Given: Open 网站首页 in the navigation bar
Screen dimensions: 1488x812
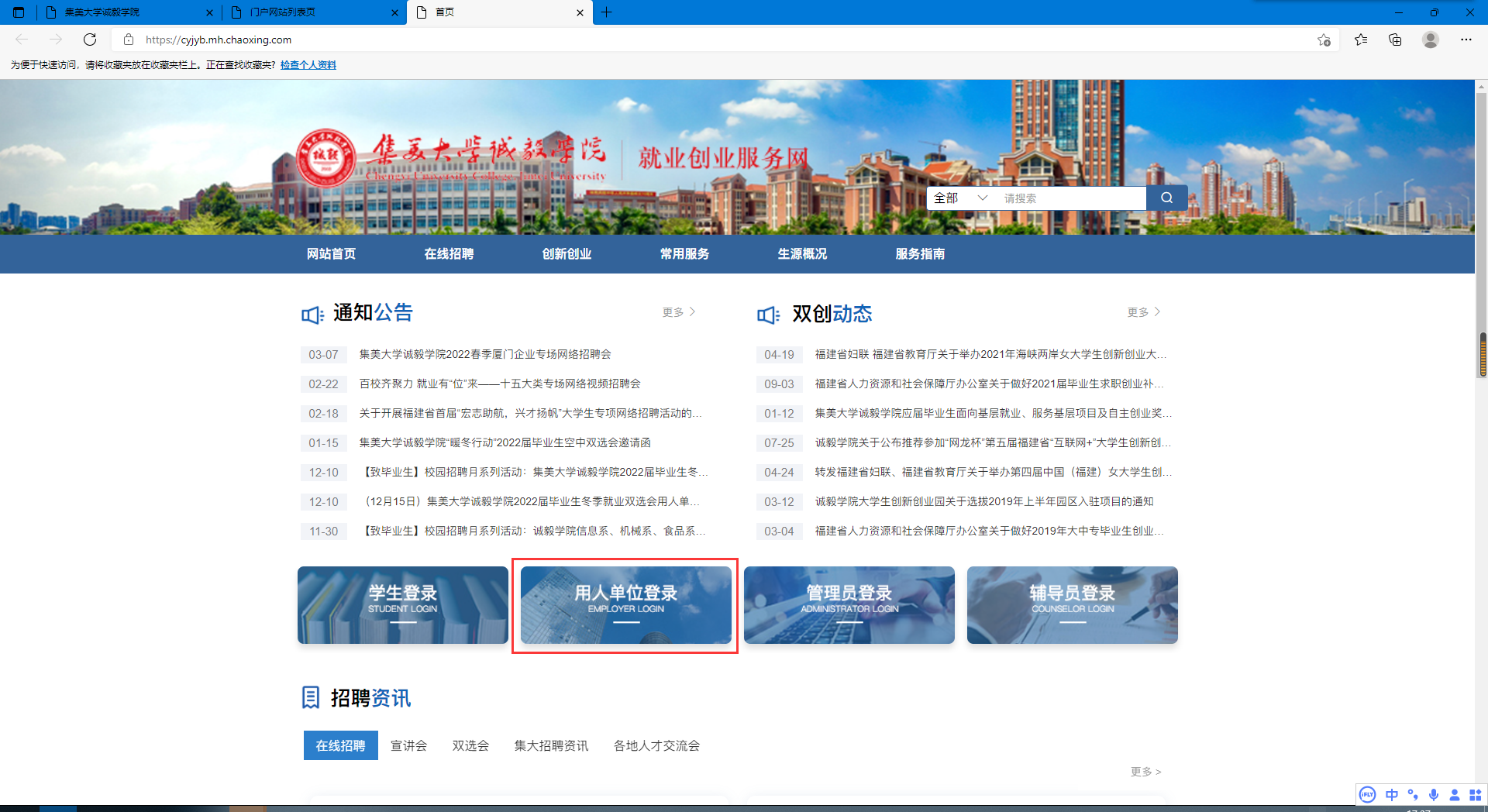Looking at the screenshot, I should pyautogui.click(x=331, y=254).
